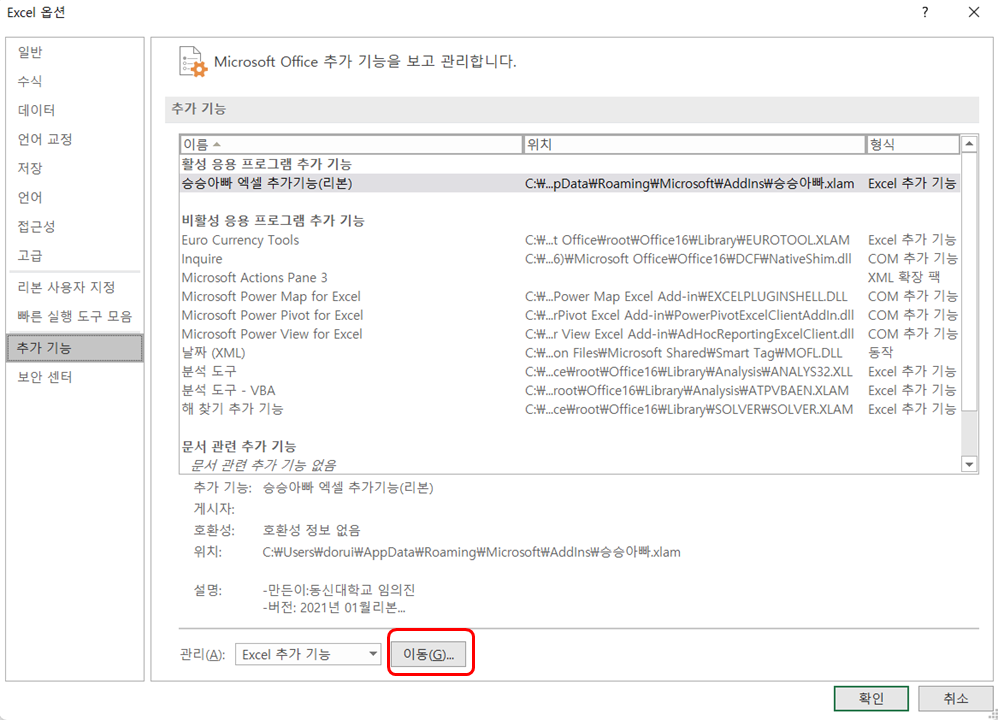Go to 언어 교정 settings
The height and width of the screenshot is (720, 998).
pos(74,139)
